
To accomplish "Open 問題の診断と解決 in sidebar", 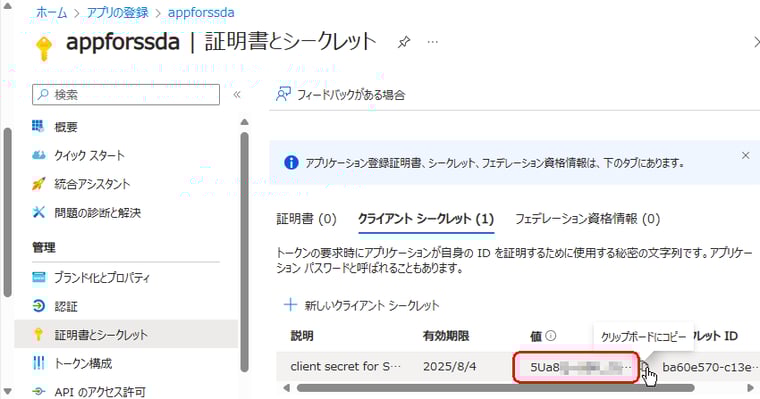I will [x=98, y=213].
